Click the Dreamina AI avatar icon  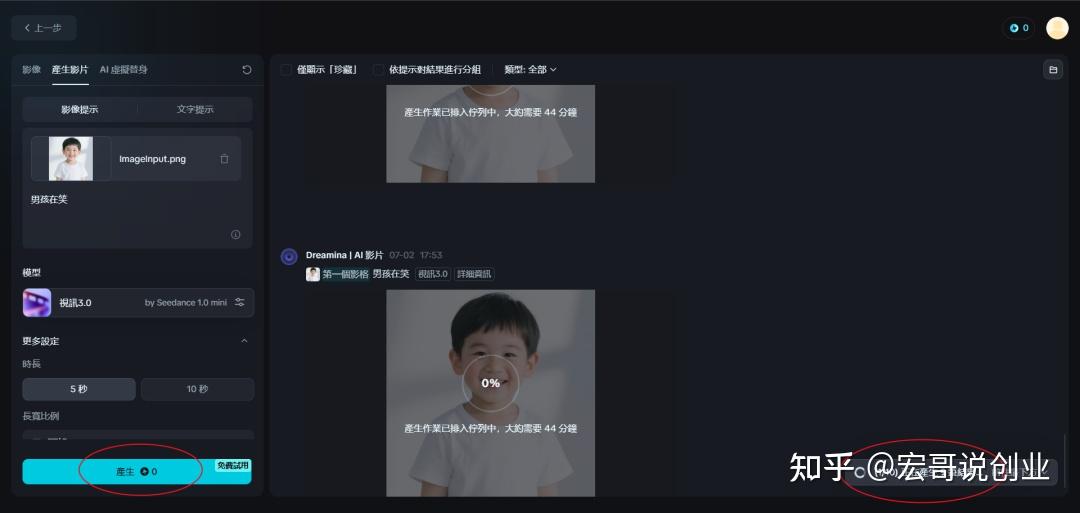(x=289, y=257)
